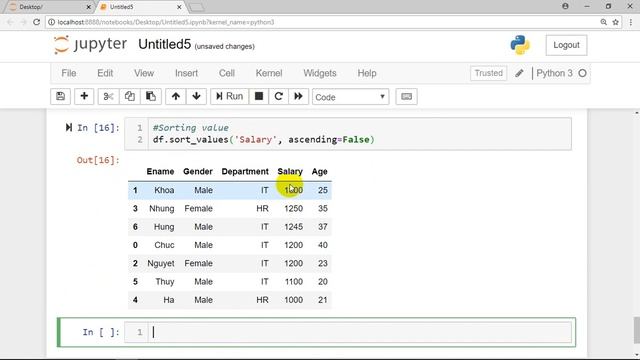Run the selected cell
The width and height of the screenshot is (640, 360).
click(x=229, y=96)
